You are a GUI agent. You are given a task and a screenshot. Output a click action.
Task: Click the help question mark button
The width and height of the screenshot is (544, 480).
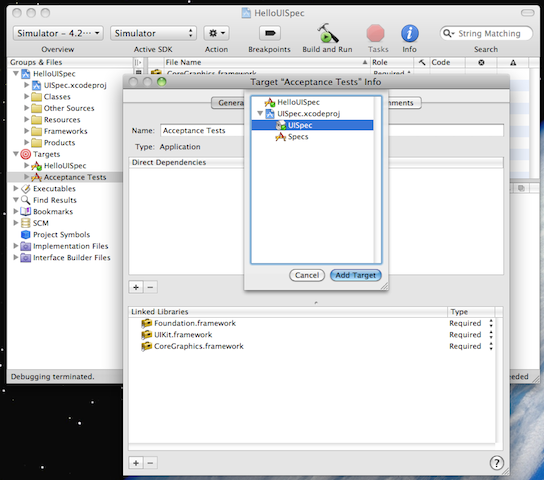(496, 462)
